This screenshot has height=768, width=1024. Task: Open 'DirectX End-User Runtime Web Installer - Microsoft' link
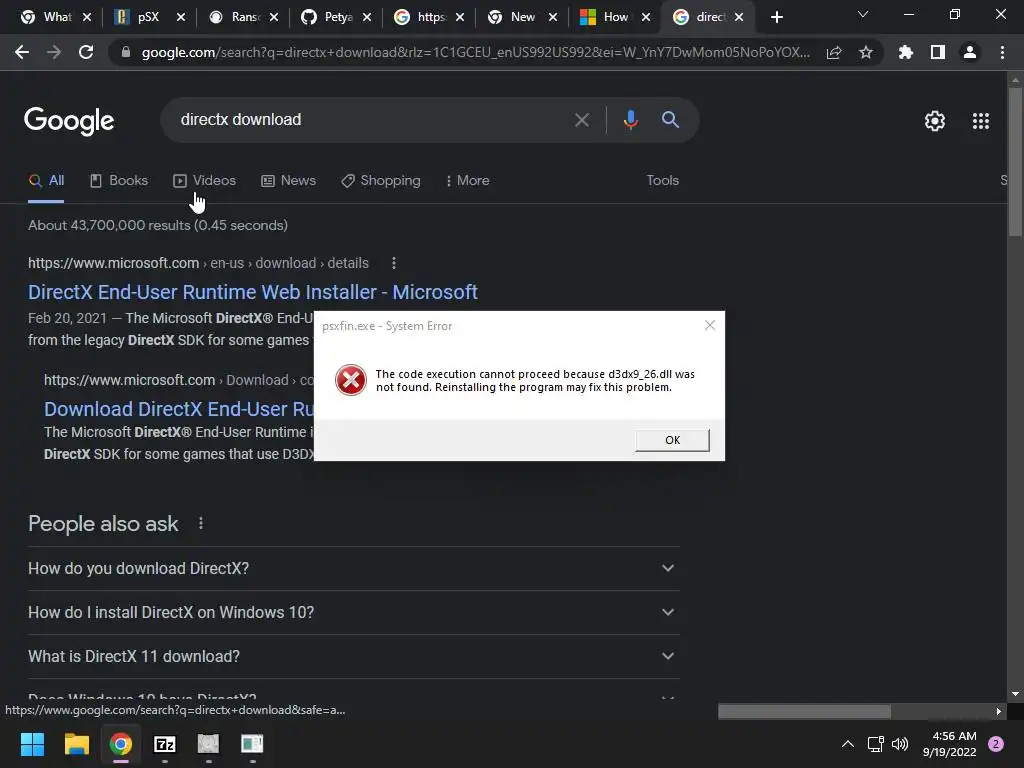(253, 292)
